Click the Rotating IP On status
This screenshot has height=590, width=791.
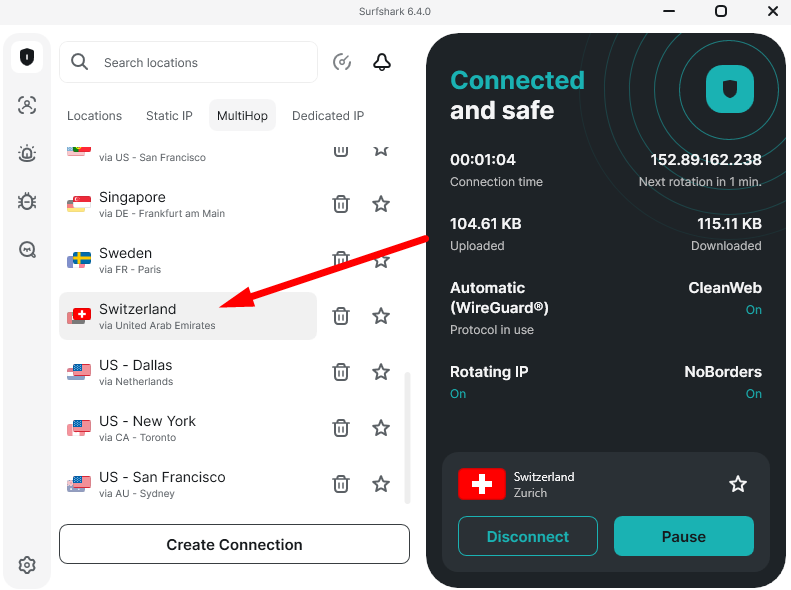pos(458,394)
